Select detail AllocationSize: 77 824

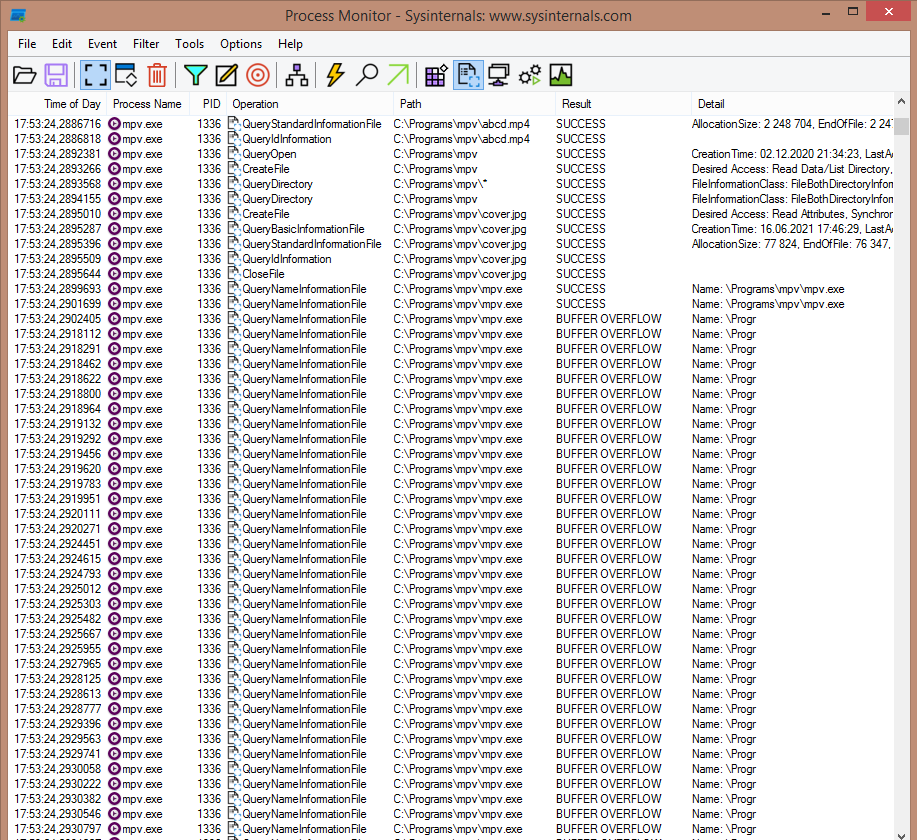(791, 244)
